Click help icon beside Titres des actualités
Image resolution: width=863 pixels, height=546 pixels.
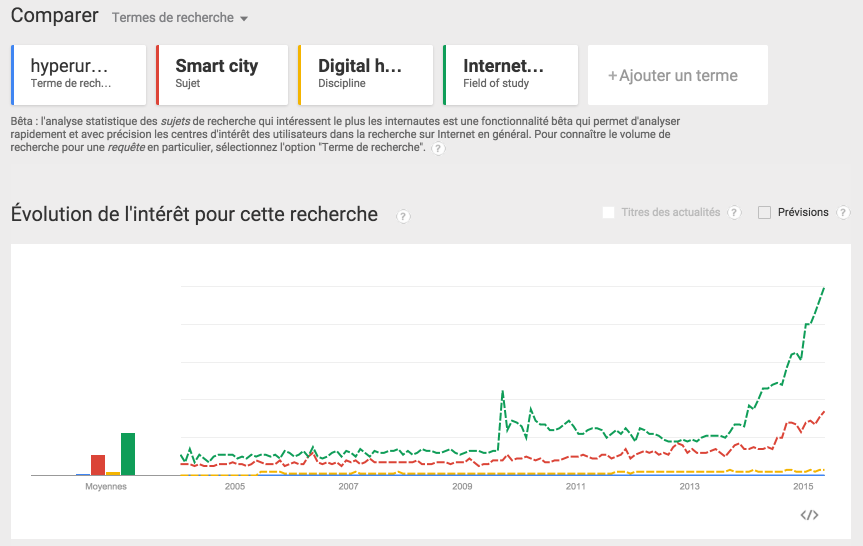click(x=734, y=212)
